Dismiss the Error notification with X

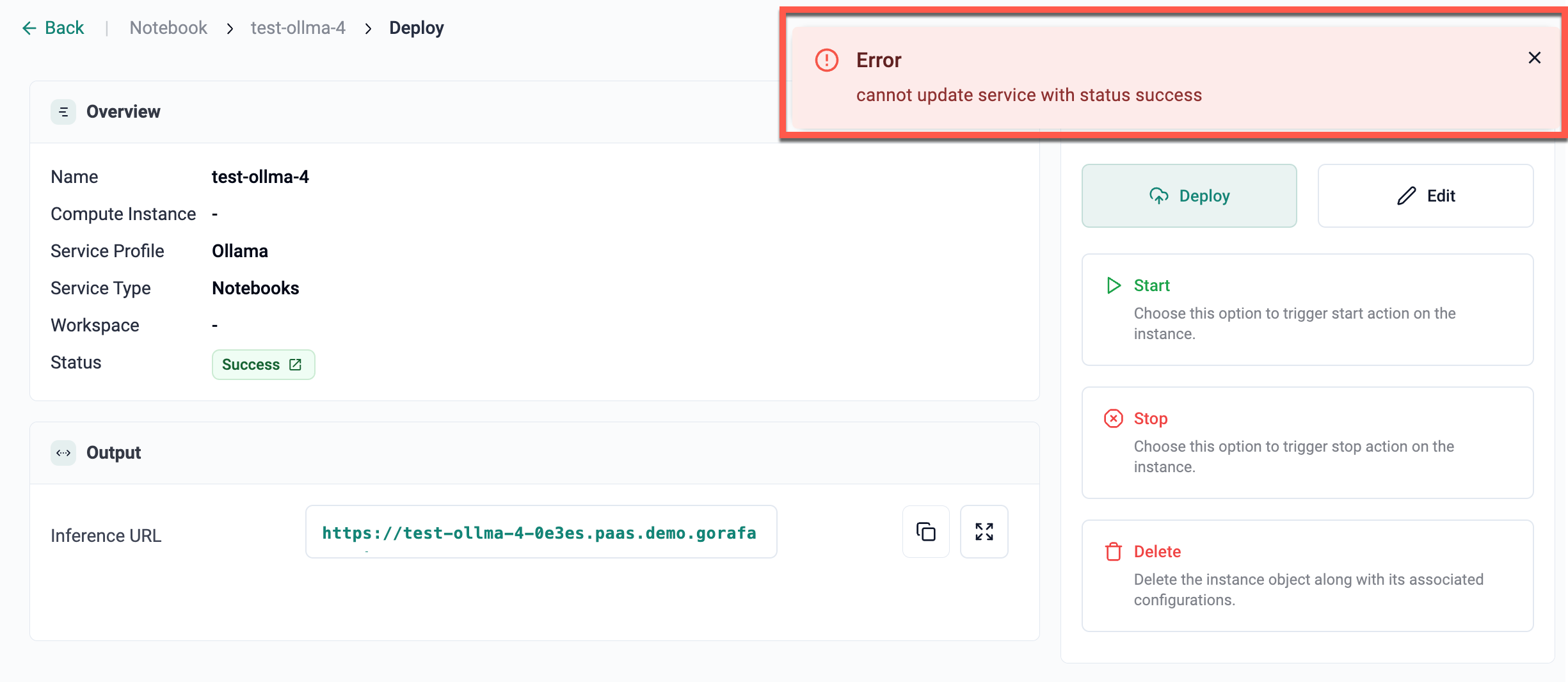click(1534, 58)
